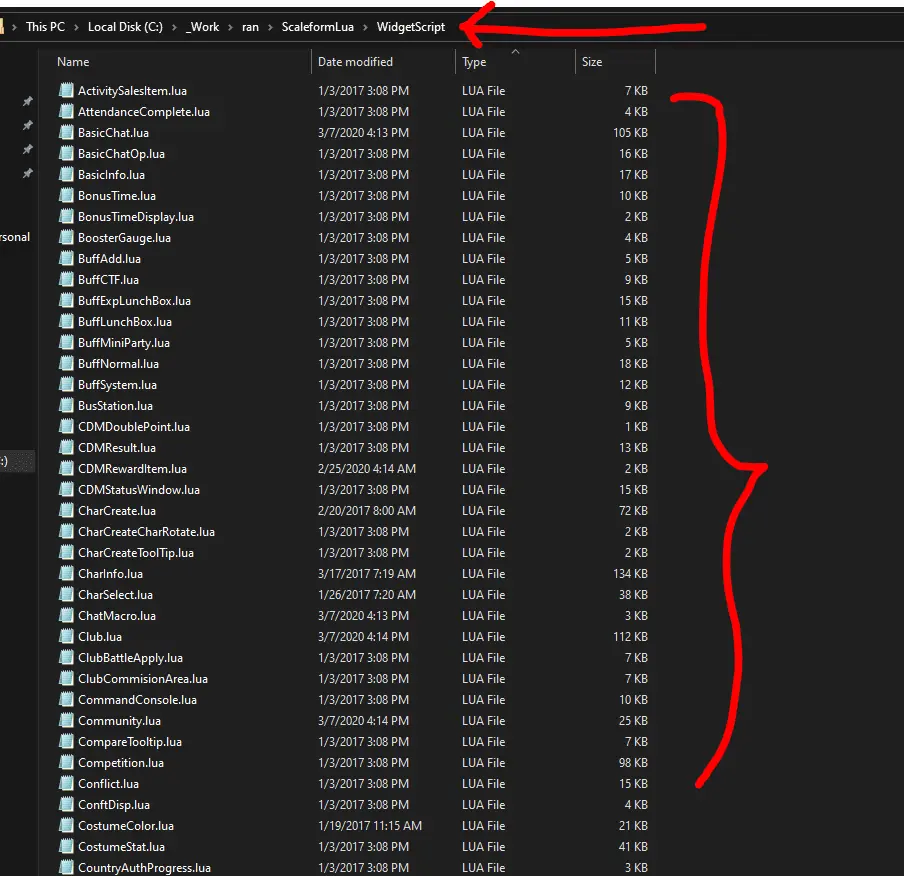Select the BuffSystem.lua file name
Image resolution: width=904 pixels, height=876 pixels.
coord(118,385)
